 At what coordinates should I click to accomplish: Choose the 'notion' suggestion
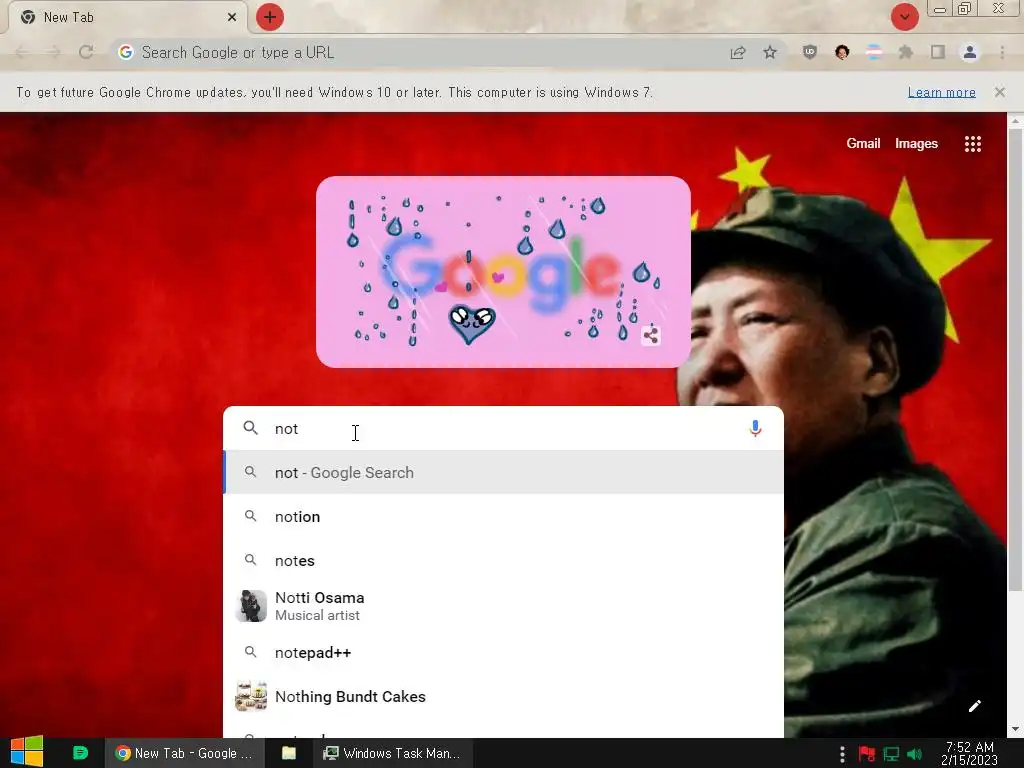click(503, 517)
